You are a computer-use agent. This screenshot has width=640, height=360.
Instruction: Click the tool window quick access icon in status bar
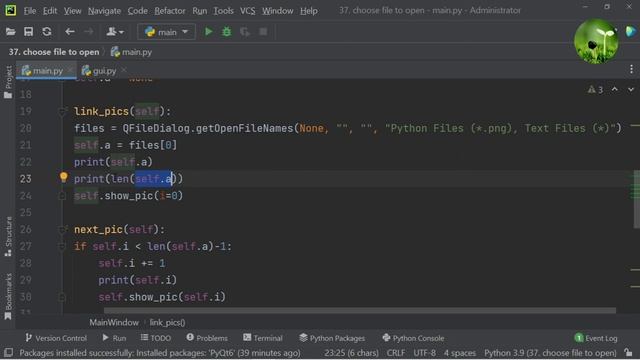(x=8, y=353)
